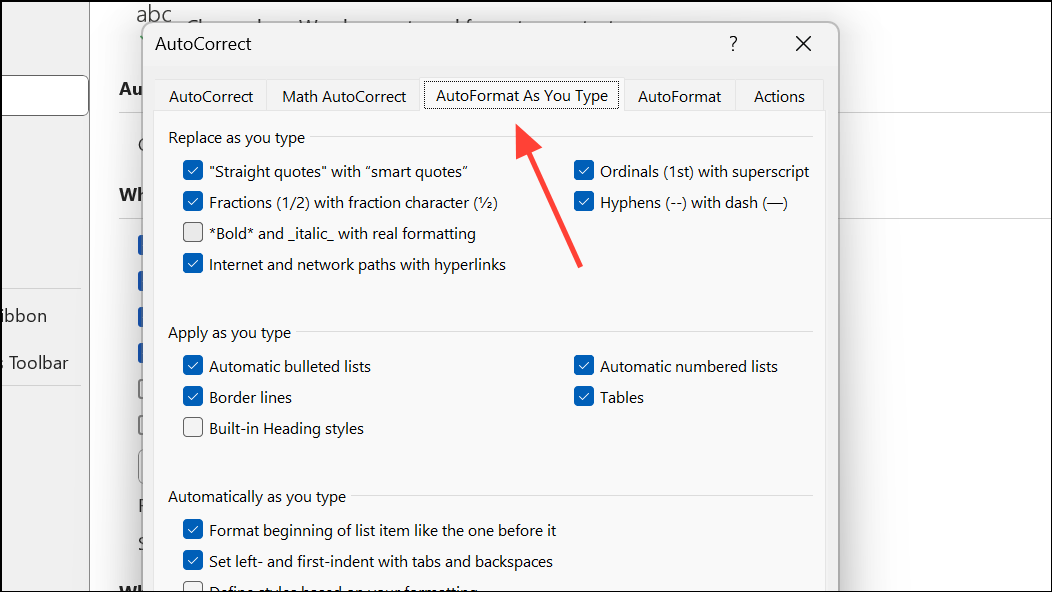Enable Bold and italic with real formatting
The width and height of the screenshot is (1052, 592).
(x=193, y=232)
